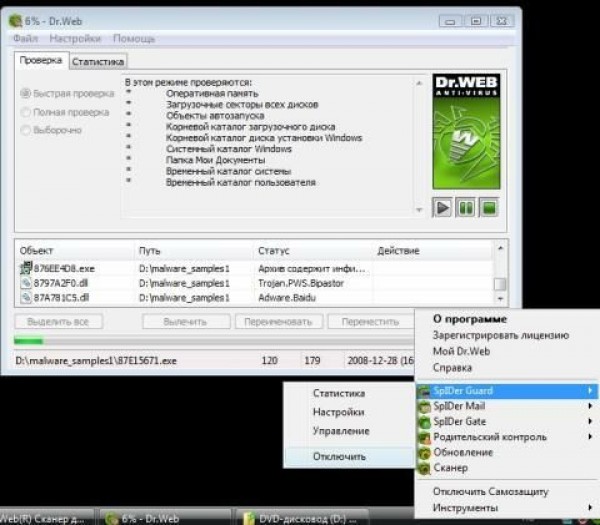Click the Переименовать button
600x525 pixels.
[279, 322]
